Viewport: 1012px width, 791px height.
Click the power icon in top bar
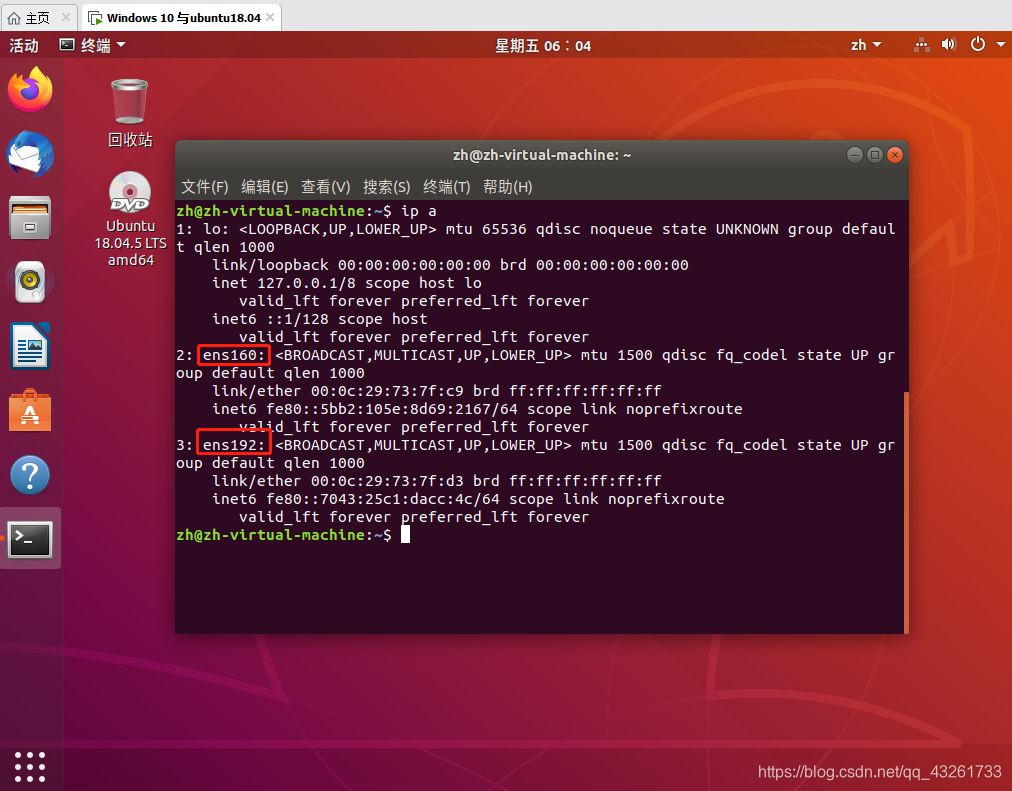tap(978, 45)
